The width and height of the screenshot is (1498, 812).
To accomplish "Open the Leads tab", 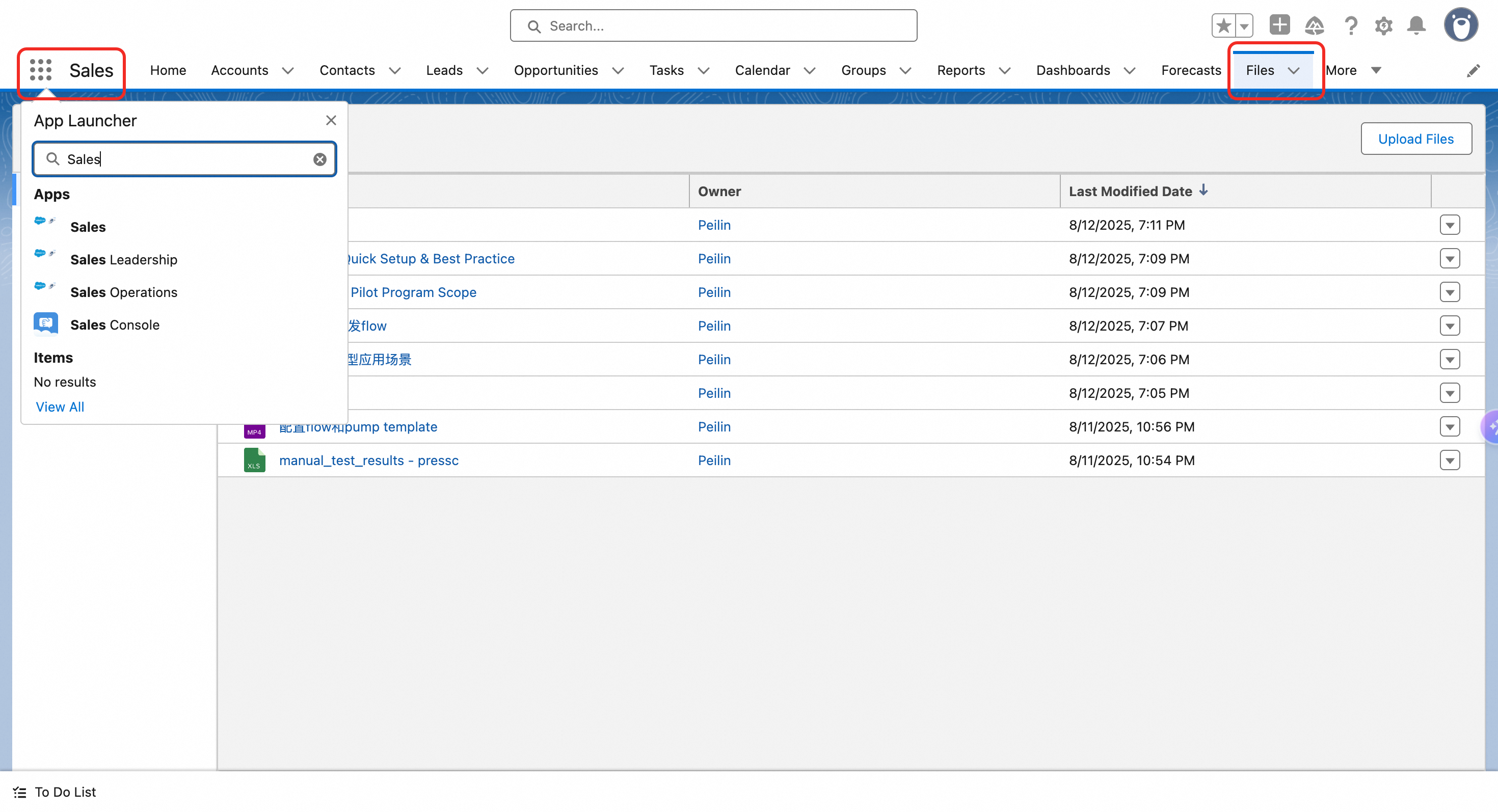I will click(444, 70).
